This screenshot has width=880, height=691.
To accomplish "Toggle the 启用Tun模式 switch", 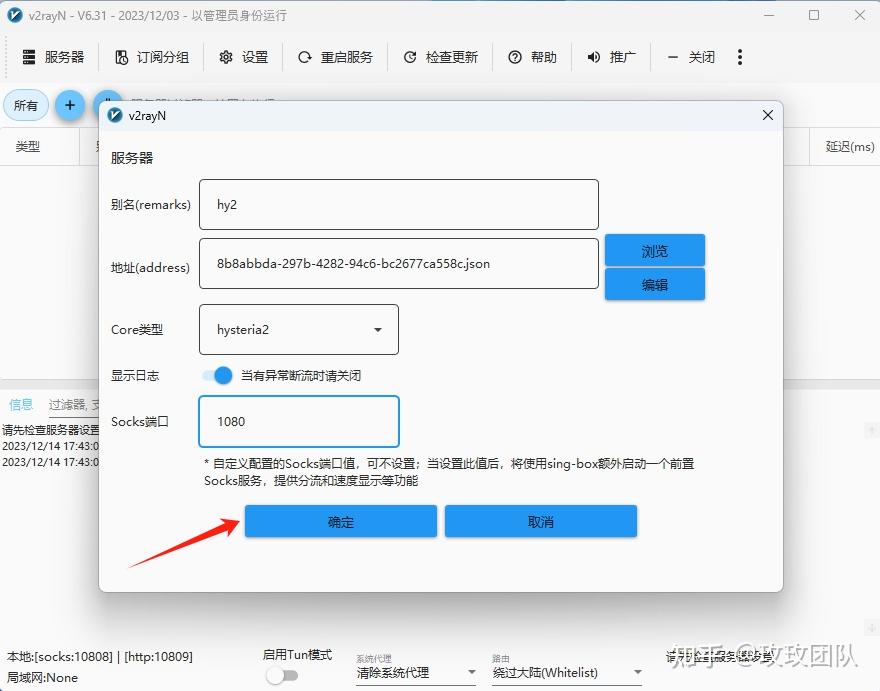I will tap(282, 675).
